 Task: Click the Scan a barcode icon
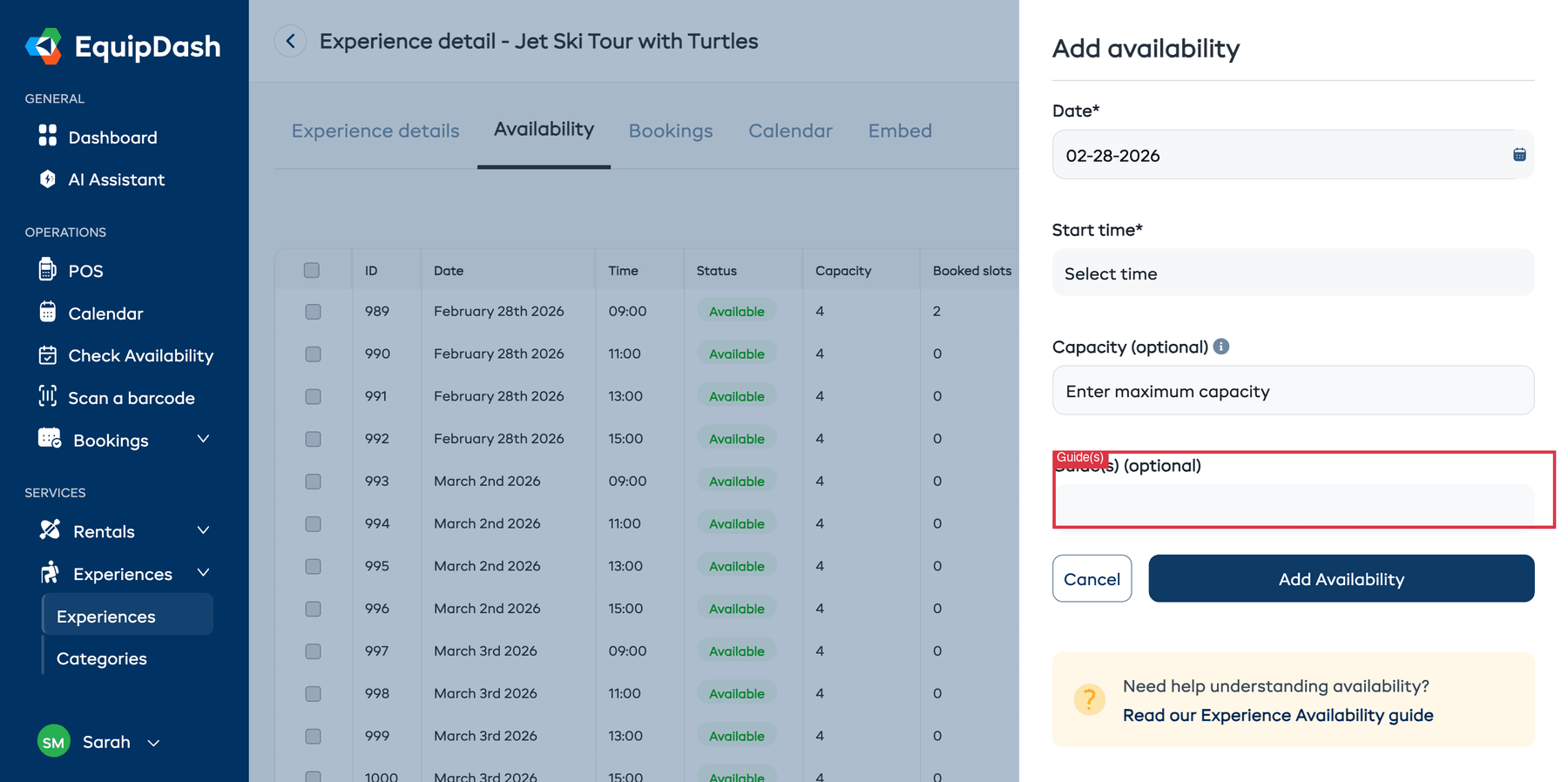tap(48, 396)
